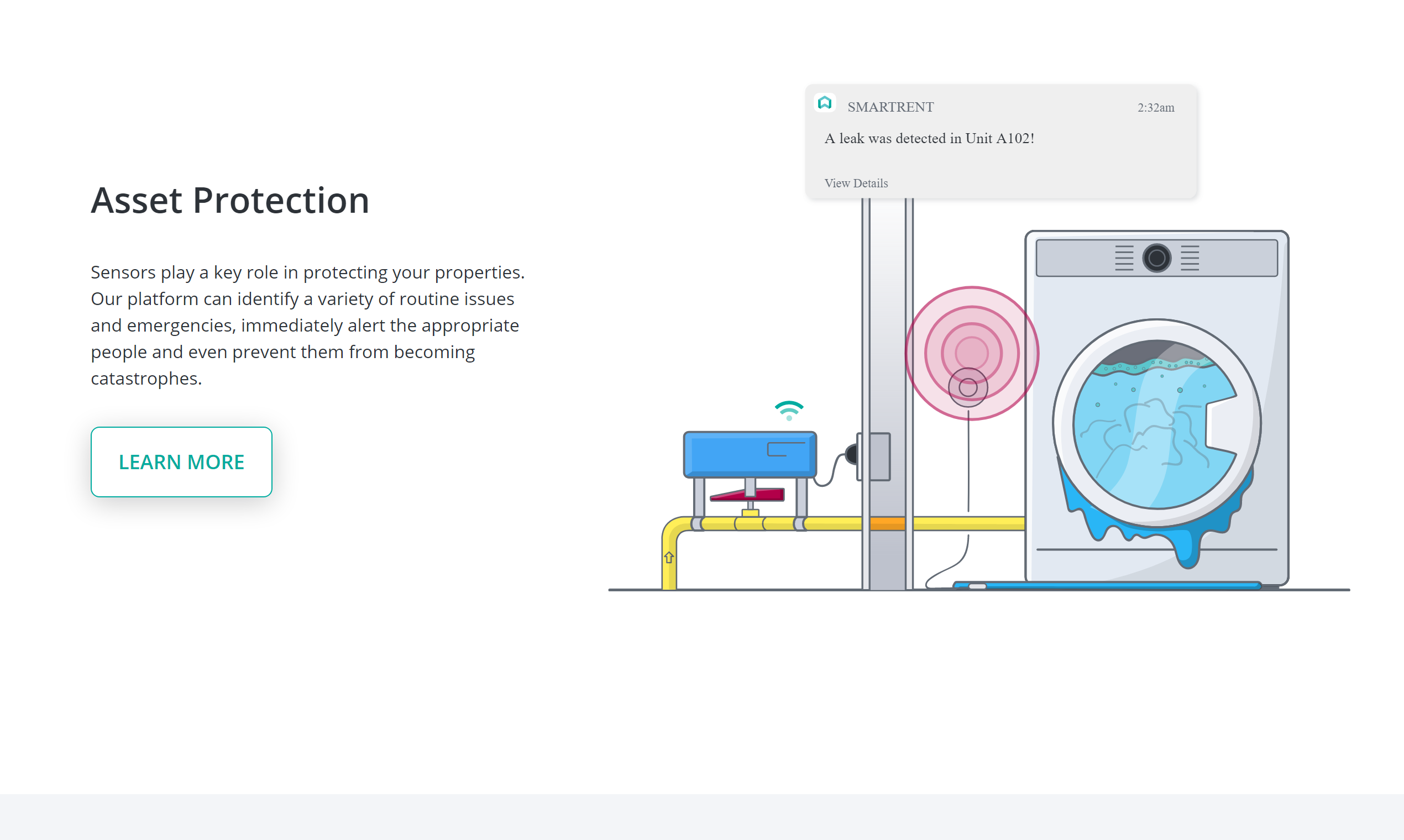Select the Wi-Fi signal icon above the sensor
Screen dimensions: 1404x840
pyautogui.click(x=789, y=410)
